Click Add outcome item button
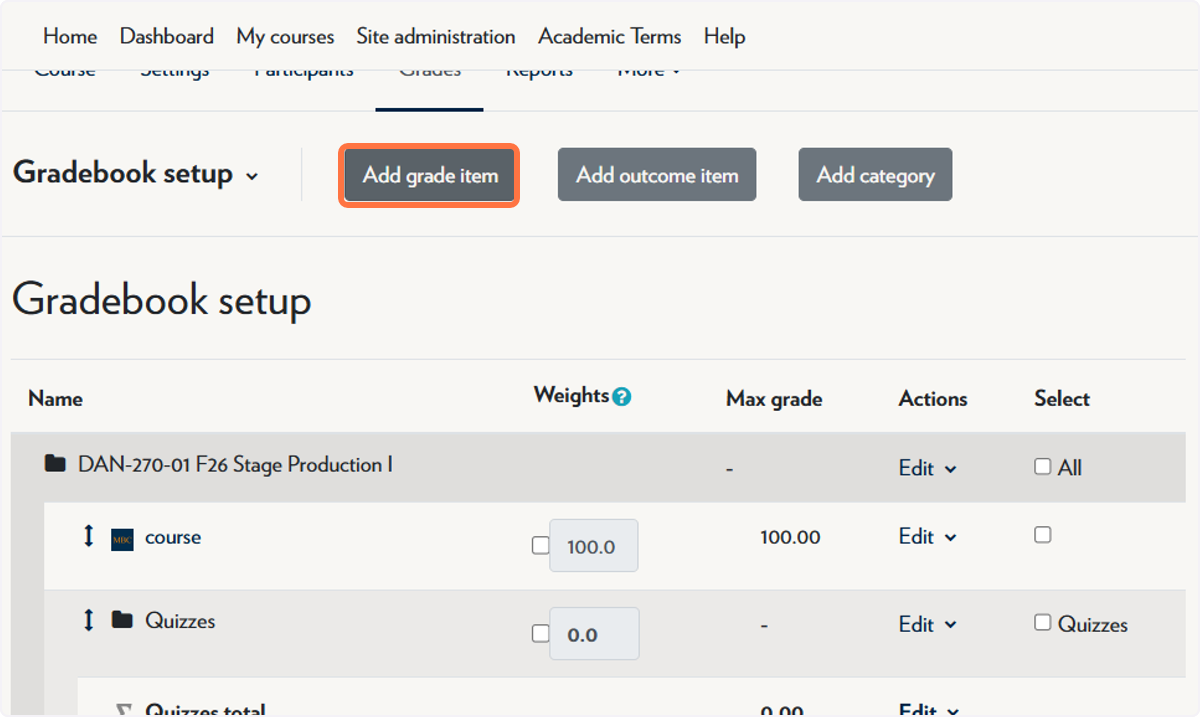This screenshot has width=1200, height=717. tap(657, 175)
